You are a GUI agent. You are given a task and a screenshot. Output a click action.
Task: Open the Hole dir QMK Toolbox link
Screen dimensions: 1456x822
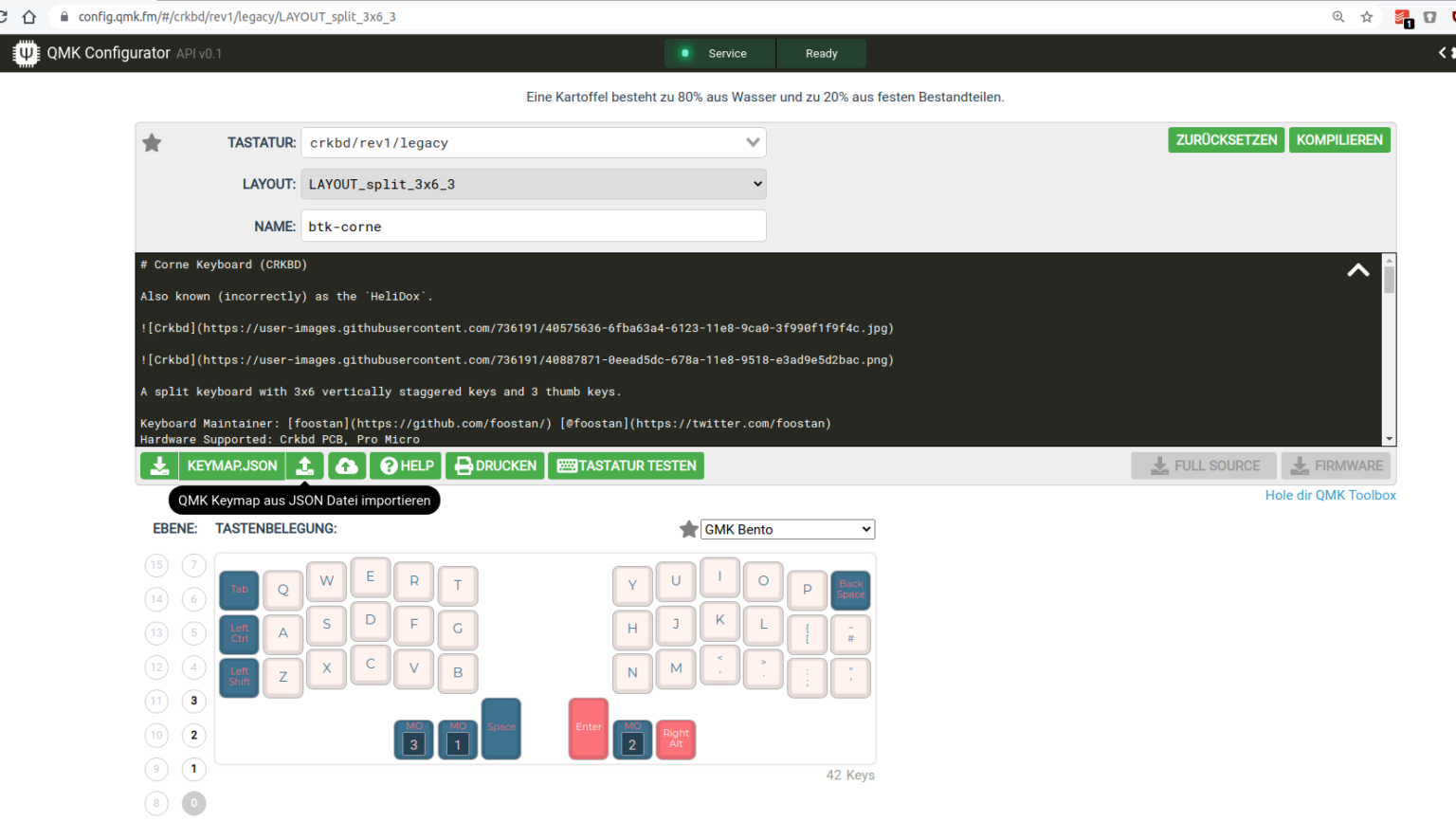point(1330,495)
